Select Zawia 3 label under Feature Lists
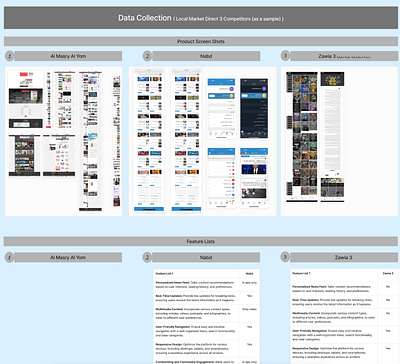Viewport: 400px width, 364px height. (344, 257)
